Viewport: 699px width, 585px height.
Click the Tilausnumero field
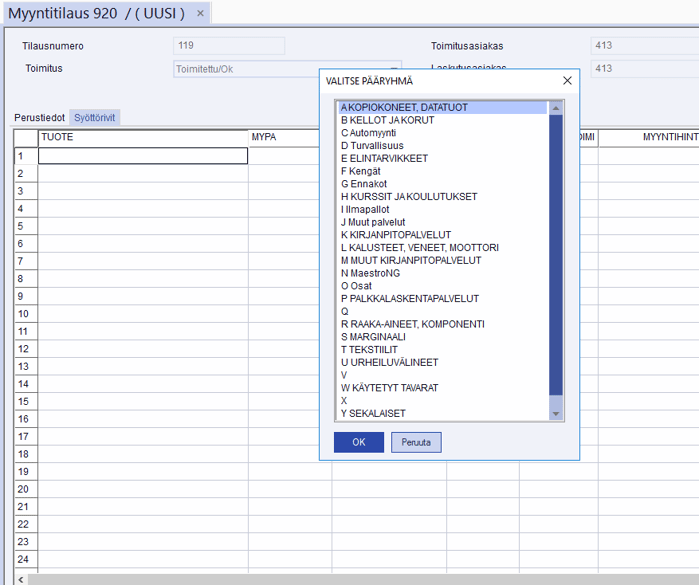pos(229,46)
